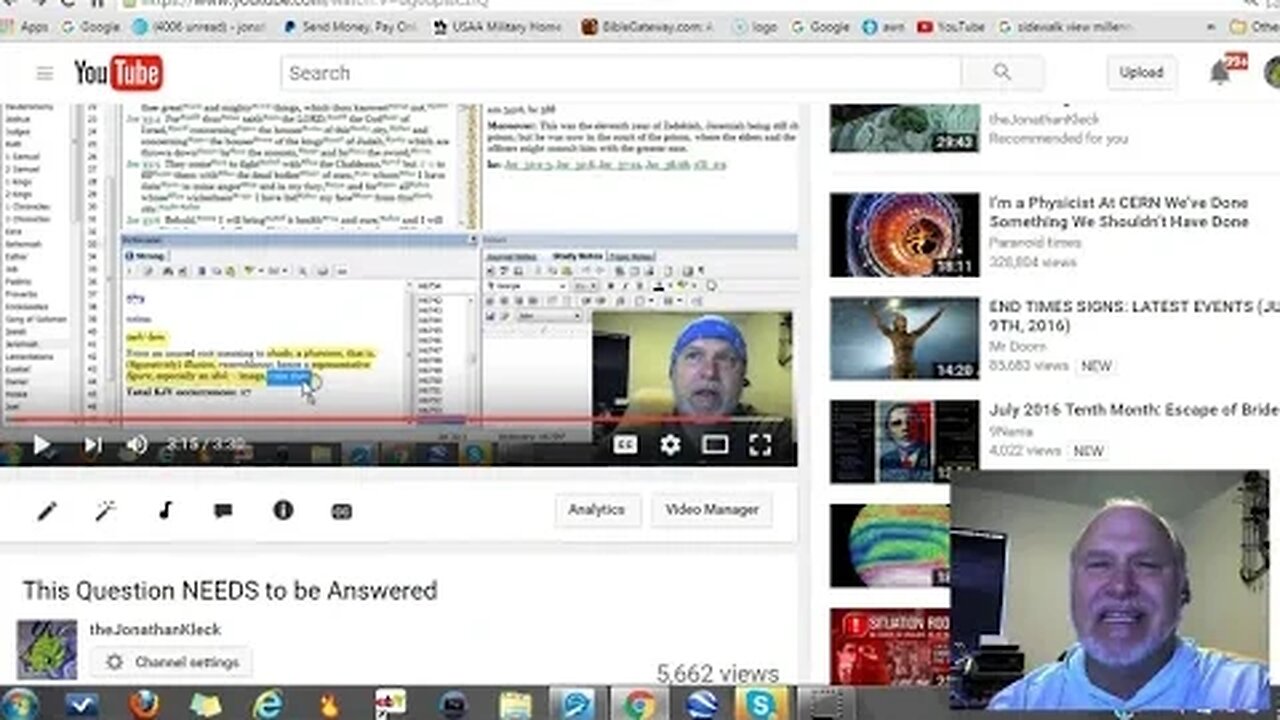Open the YouTube hamburger guide menu
This screenshot has height=720, width=1280.
[44, 73]
